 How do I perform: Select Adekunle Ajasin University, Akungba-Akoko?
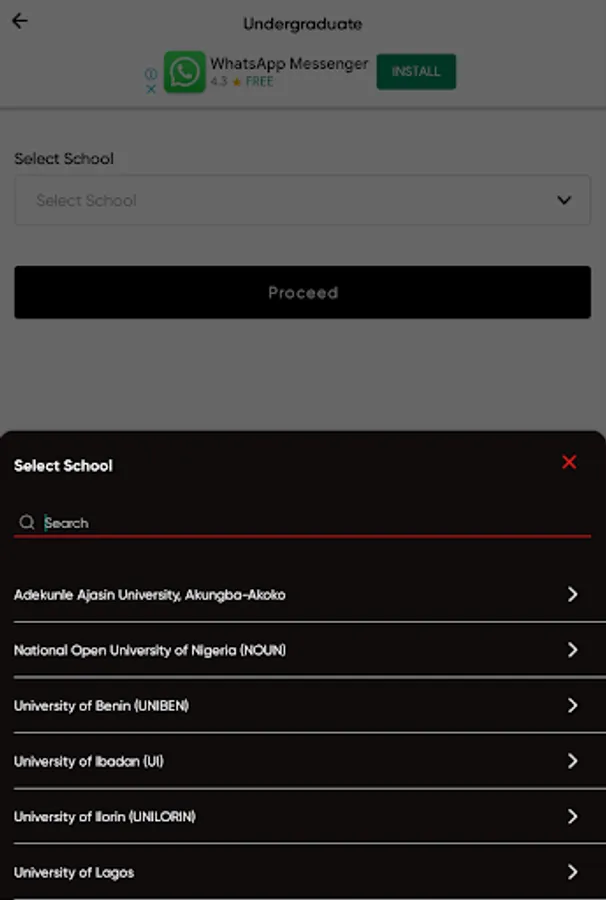(x=302, y=594)
